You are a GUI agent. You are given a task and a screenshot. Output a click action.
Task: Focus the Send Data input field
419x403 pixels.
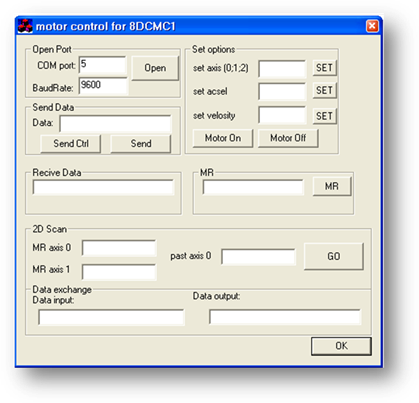point(116,124)
